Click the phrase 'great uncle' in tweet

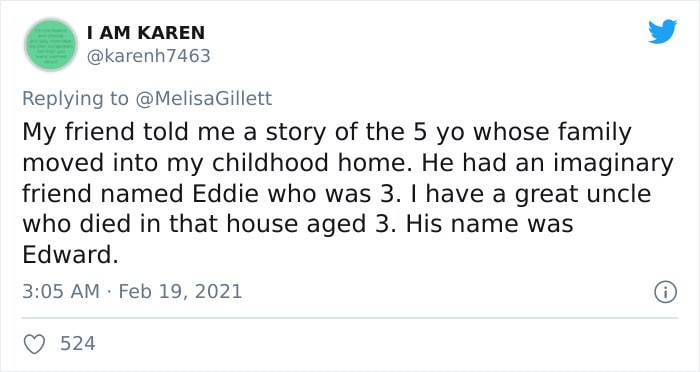[x=583, y=195]
